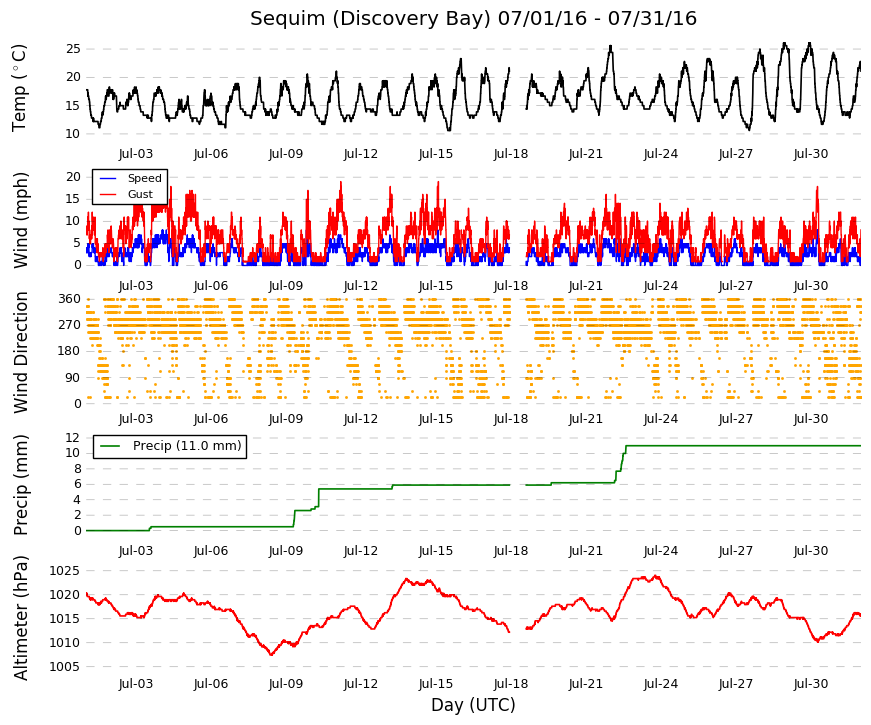Click the Altimeter (hPa) axis label
Image resolution: width=871 pixels, height=725 pixels.
[20, 618]
